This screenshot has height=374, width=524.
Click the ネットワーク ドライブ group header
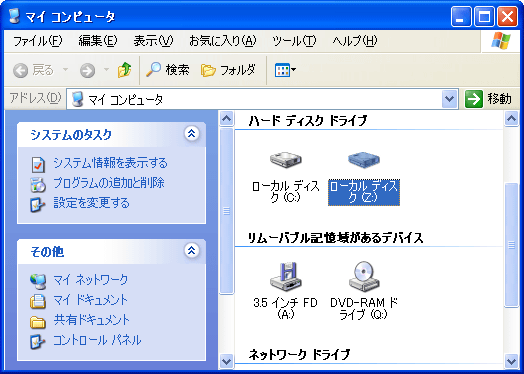[299, 354]
